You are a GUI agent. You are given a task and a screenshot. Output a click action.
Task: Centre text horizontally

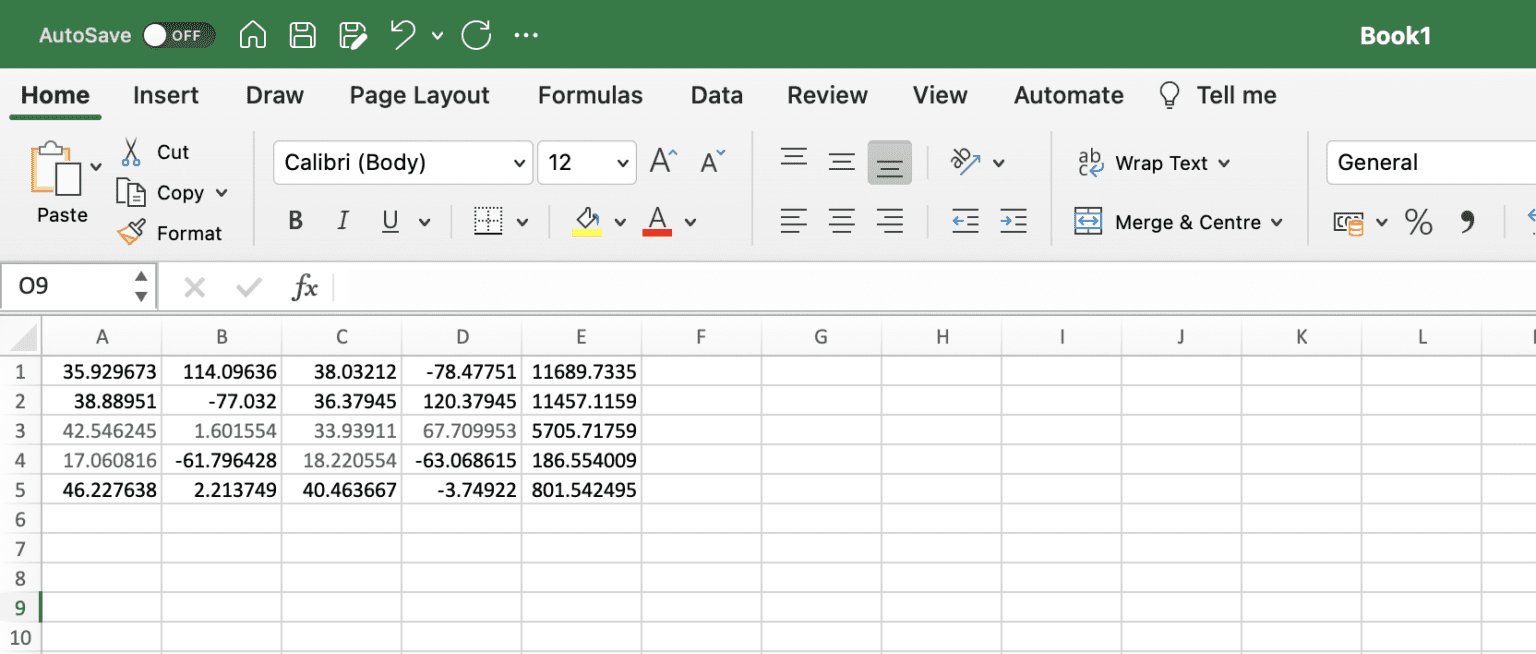point(842,221)
